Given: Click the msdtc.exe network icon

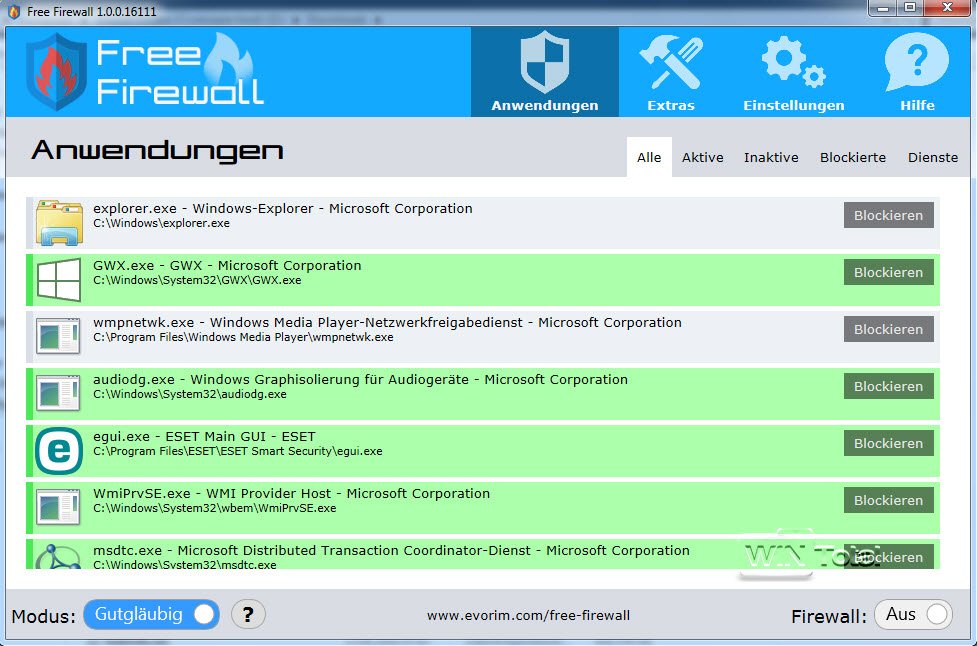Looking at the screenshot, I should pyautogui.click(x=58, y=556).
